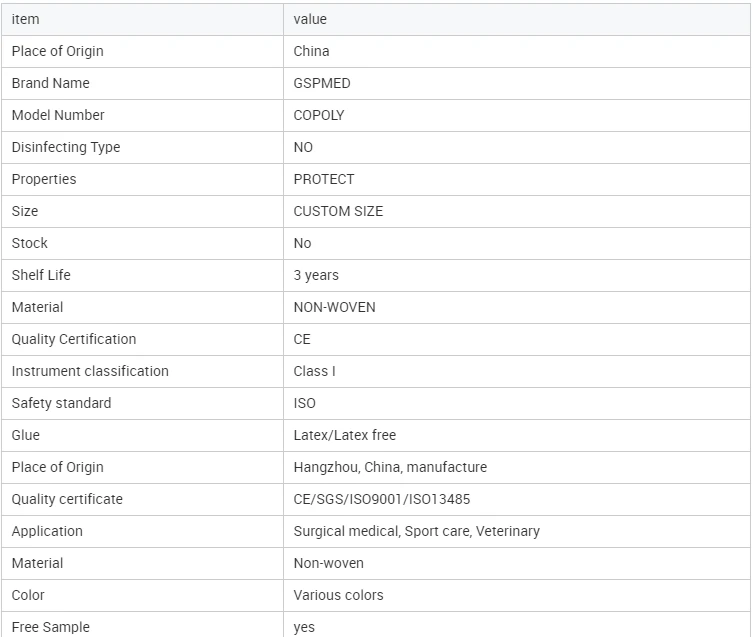
Task: Click the CE/SGS/ISO9001/ISO13485 certificate value
Action: pos(381,499)
